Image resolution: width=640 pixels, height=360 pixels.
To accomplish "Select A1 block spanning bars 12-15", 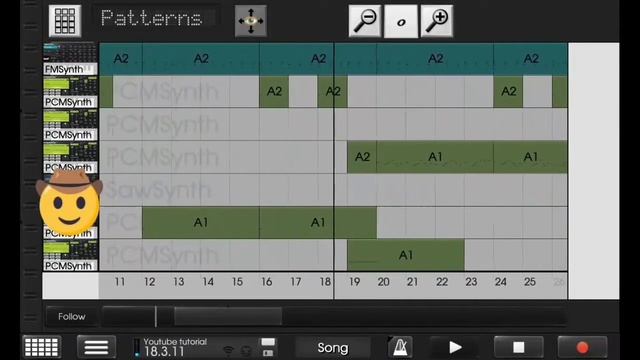I will [x=201, y=222].
